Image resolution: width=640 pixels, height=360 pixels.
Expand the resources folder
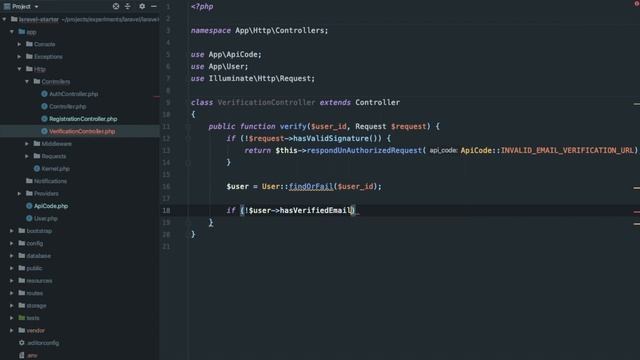pos(12,280)
